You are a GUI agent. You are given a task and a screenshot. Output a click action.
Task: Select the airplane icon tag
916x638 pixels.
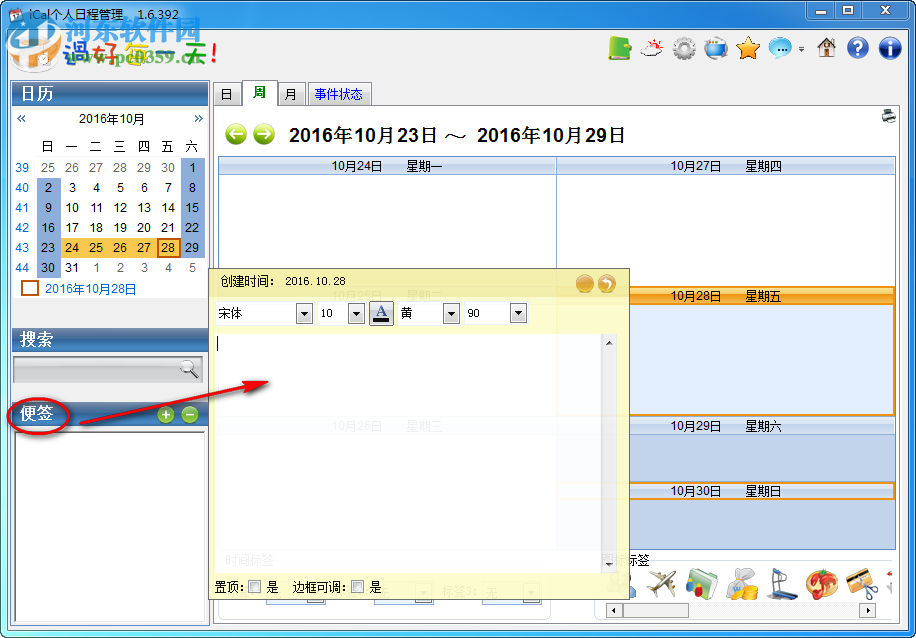coord(662,583)
